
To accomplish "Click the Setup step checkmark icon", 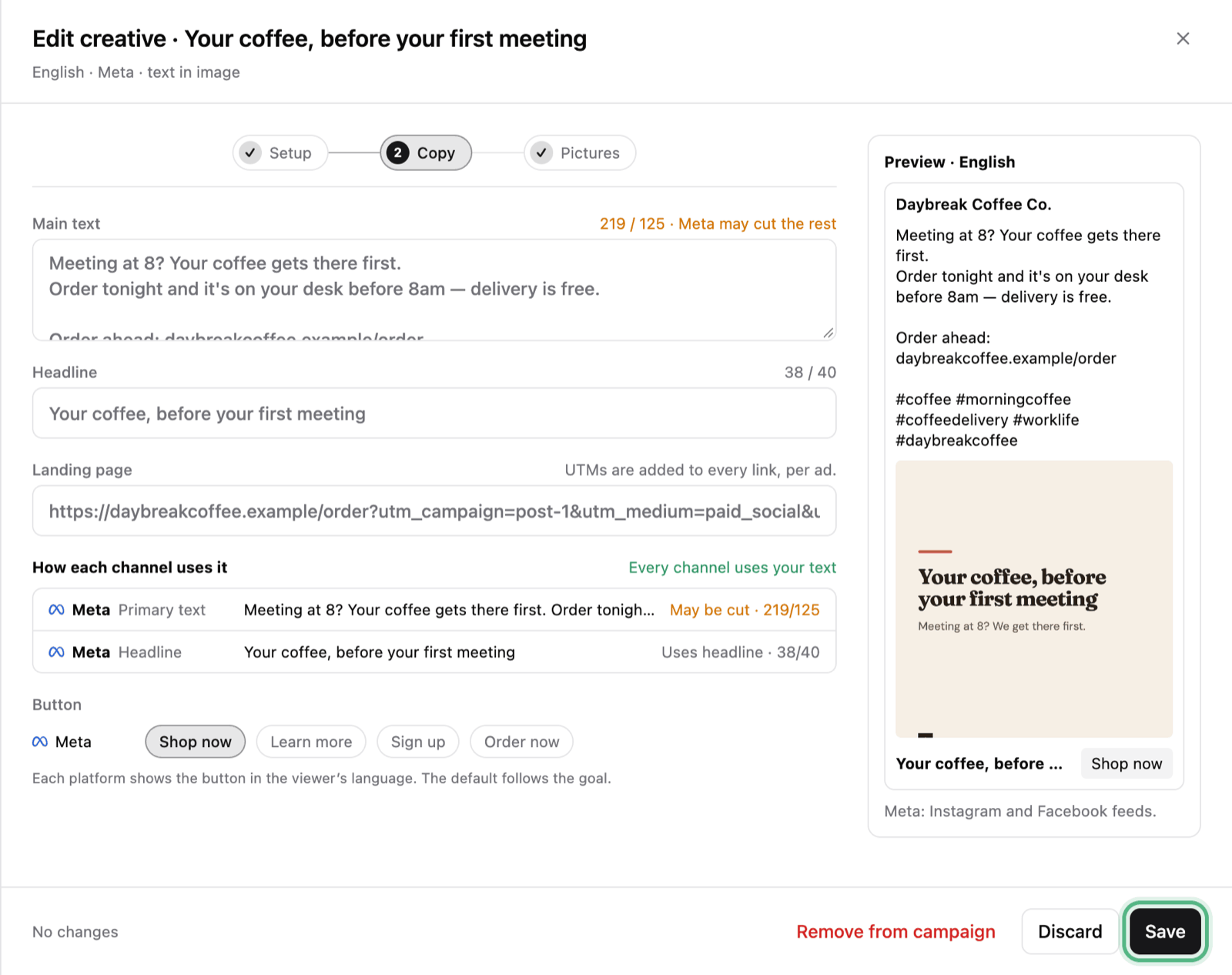I will point(250,152).
